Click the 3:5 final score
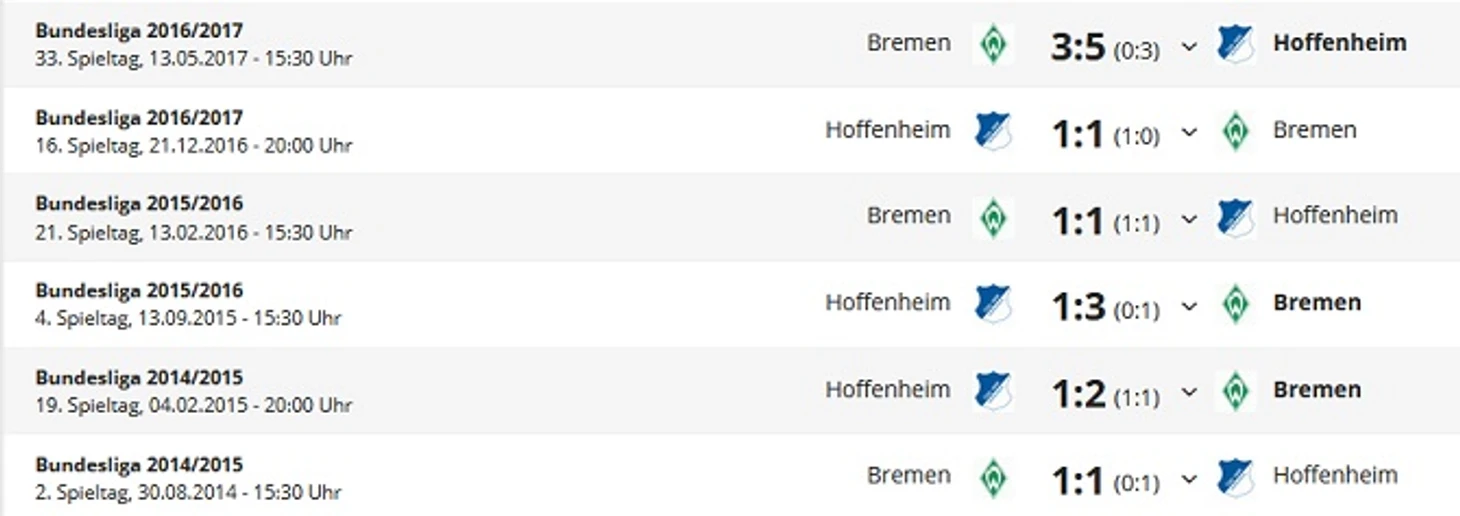The height and width of the screenshot is (516, 1460). click(x=1078, y=46)
